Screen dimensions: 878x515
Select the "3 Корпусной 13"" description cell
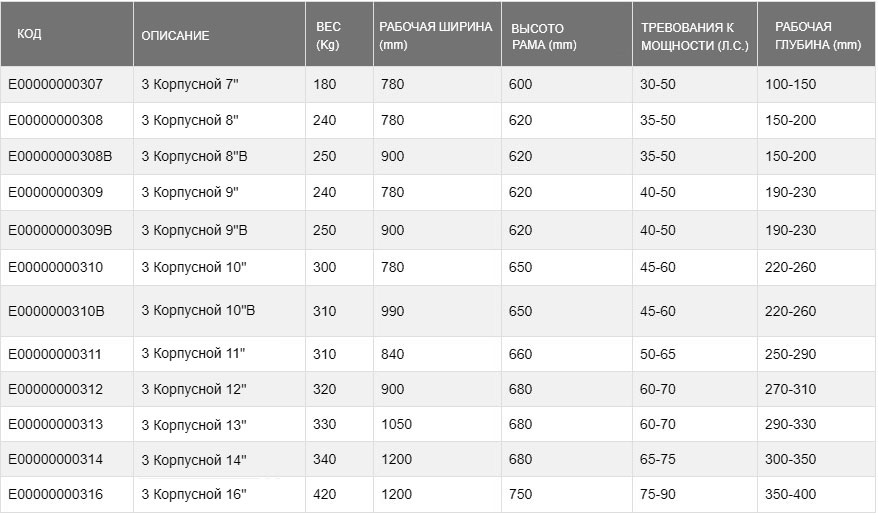(194, 425)
